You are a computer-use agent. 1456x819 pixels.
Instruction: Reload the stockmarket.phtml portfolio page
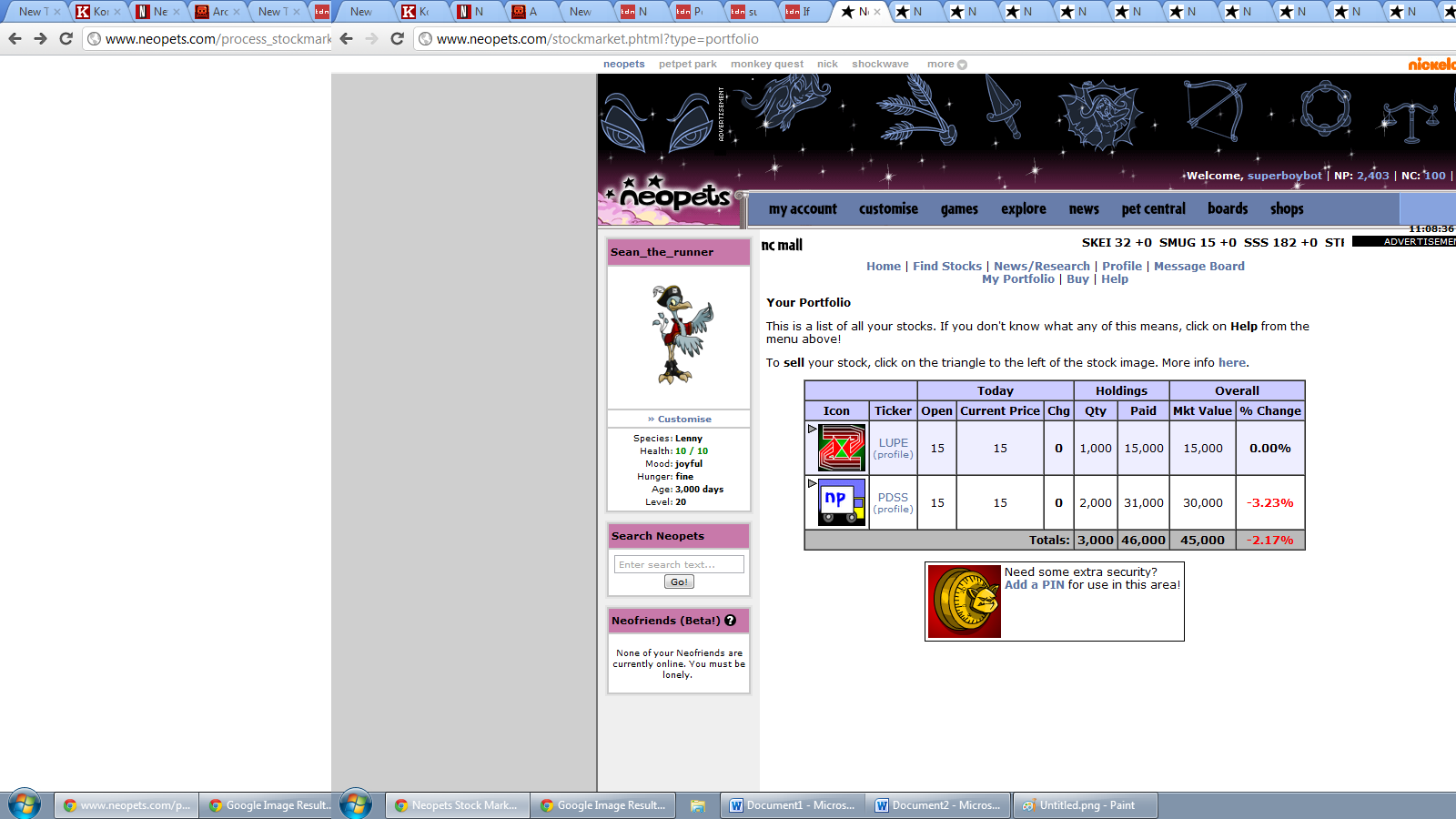pyautogui.click(x=397, y=38)
